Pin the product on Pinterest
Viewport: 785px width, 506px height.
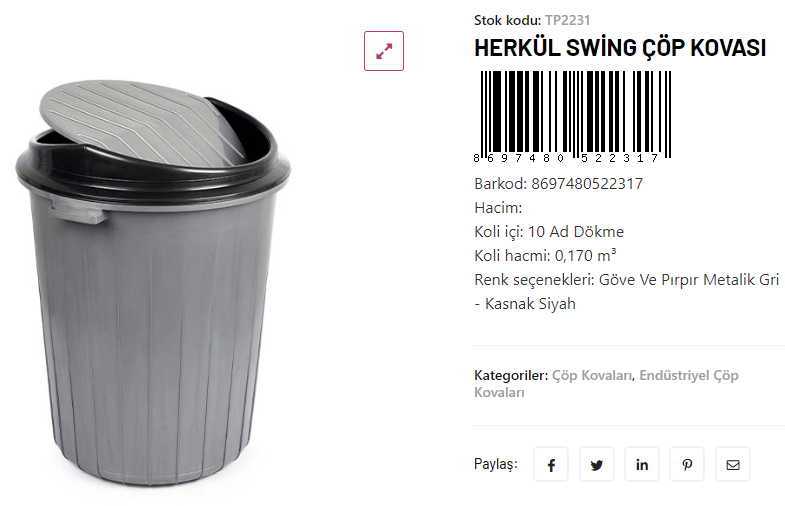[687, 464]
